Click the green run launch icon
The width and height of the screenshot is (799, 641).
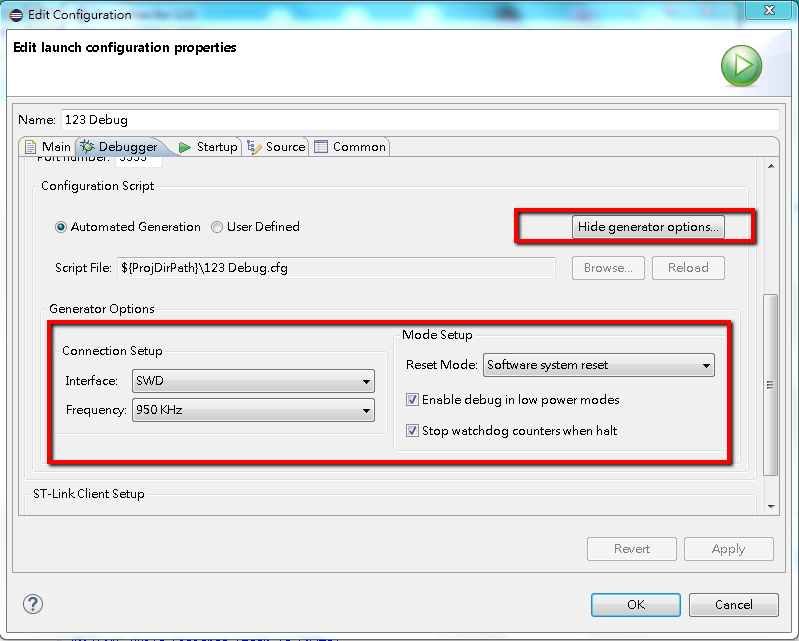[741, 66]
